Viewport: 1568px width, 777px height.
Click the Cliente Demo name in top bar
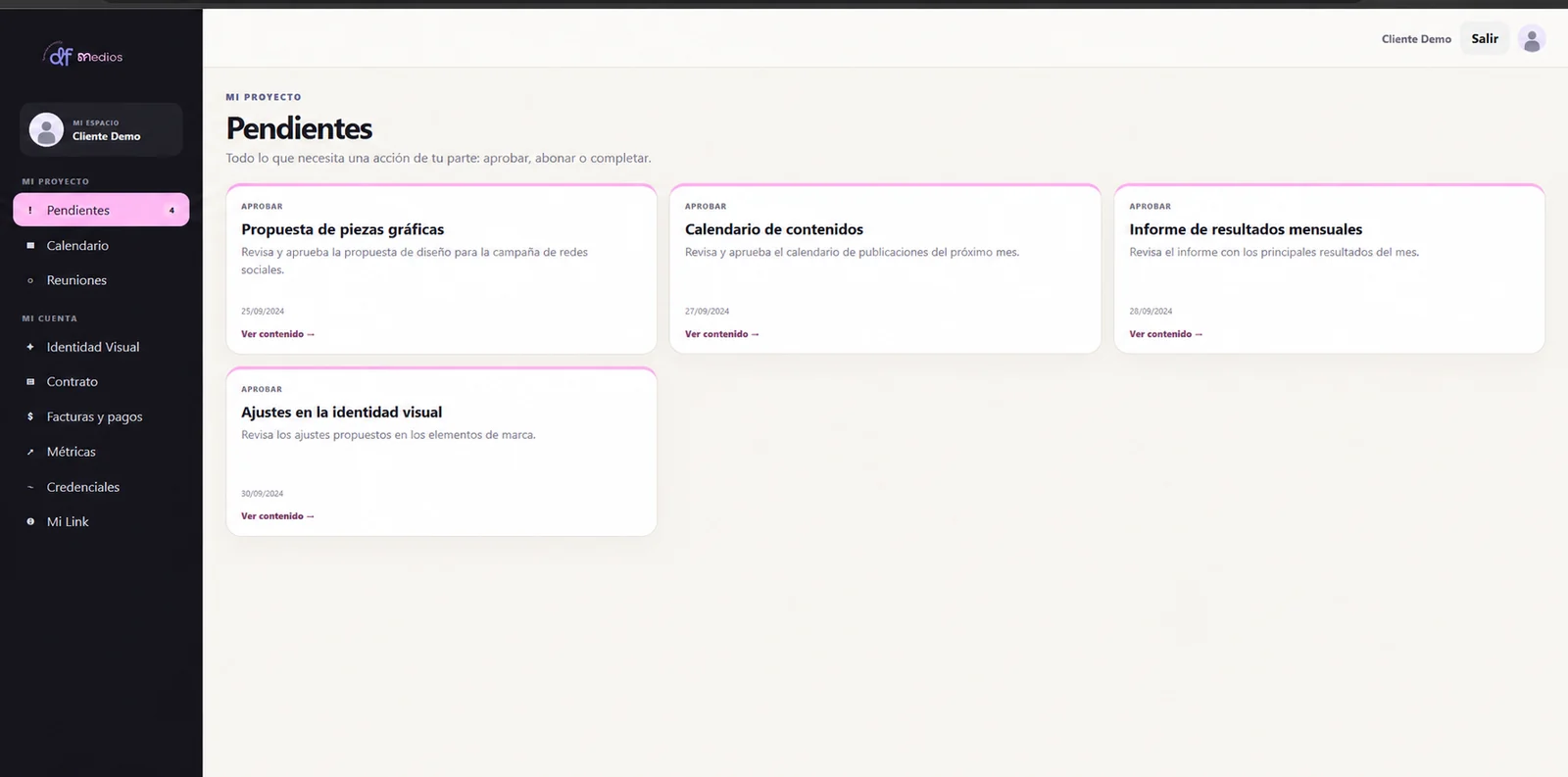tap(1416, 39)
